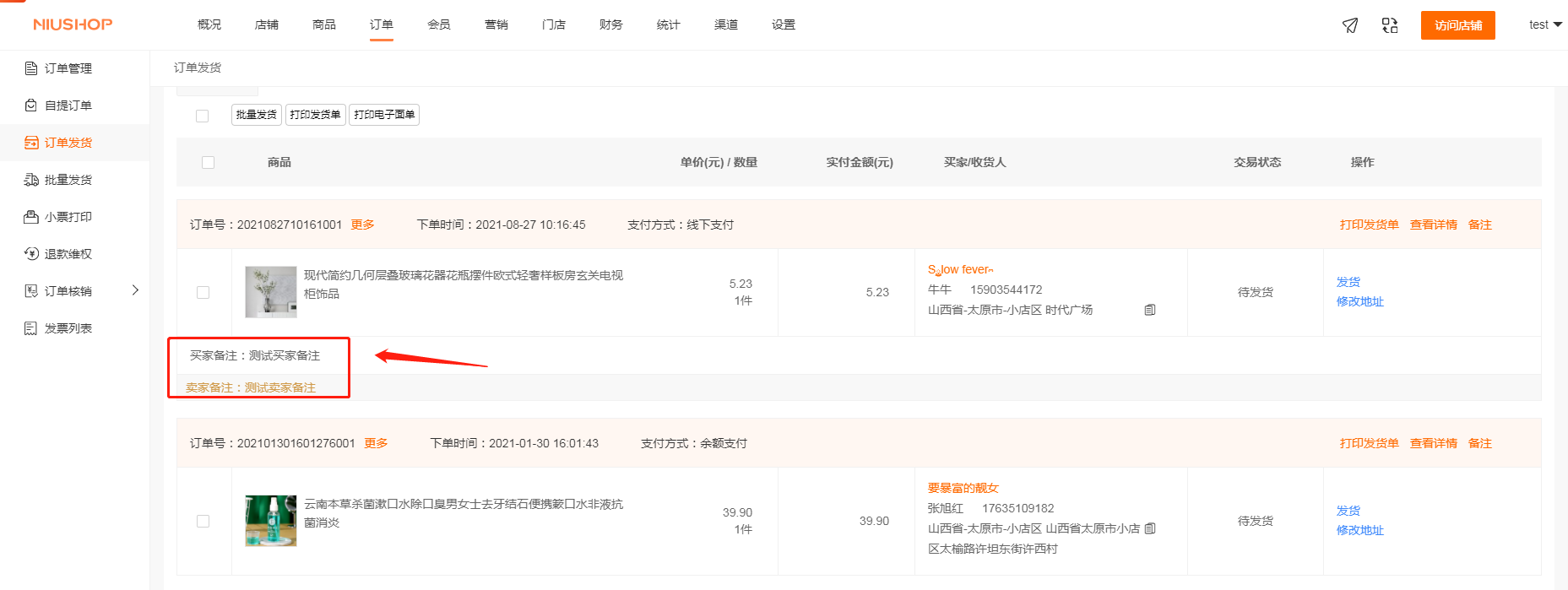Click the 批量发货 toolbar button
The image size is (1568, 590).
point(257,115)
